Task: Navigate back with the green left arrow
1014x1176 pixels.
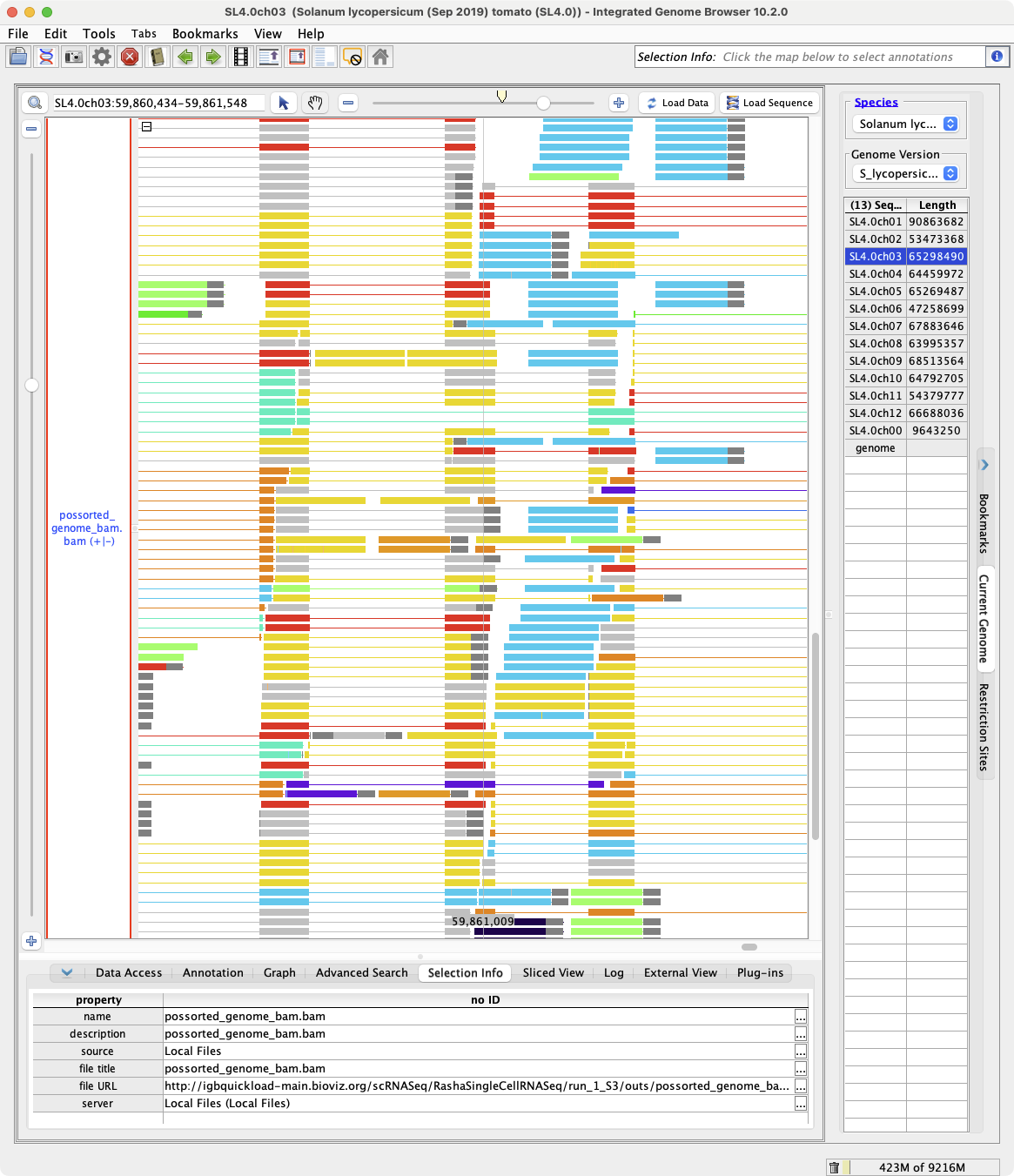Action: coord(185,57)
